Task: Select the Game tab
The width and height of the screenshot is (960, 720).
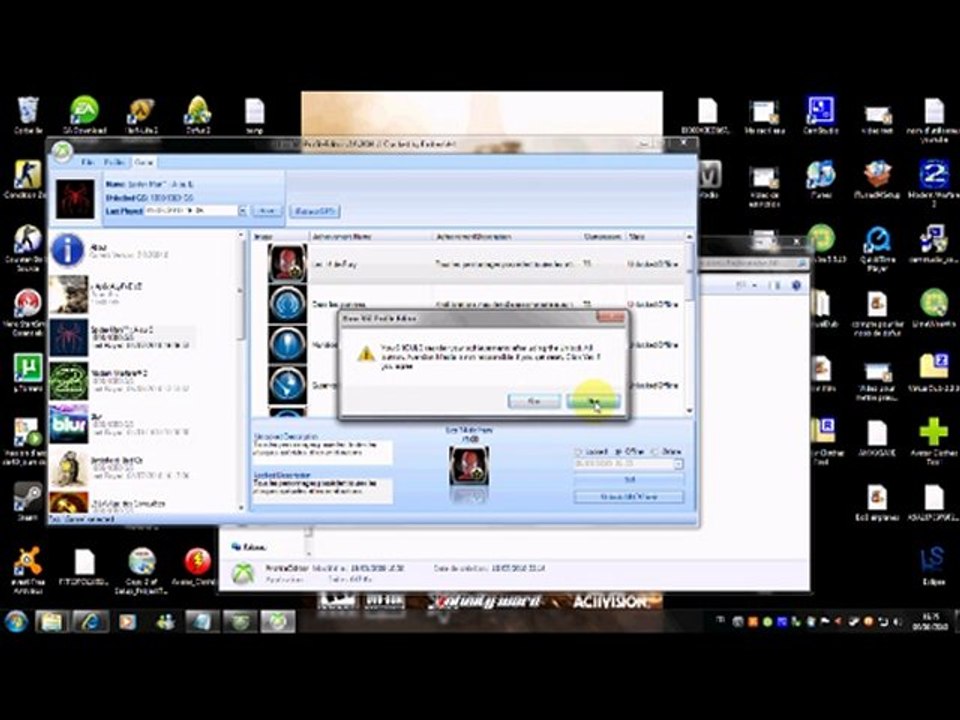Action: [143, 162]
